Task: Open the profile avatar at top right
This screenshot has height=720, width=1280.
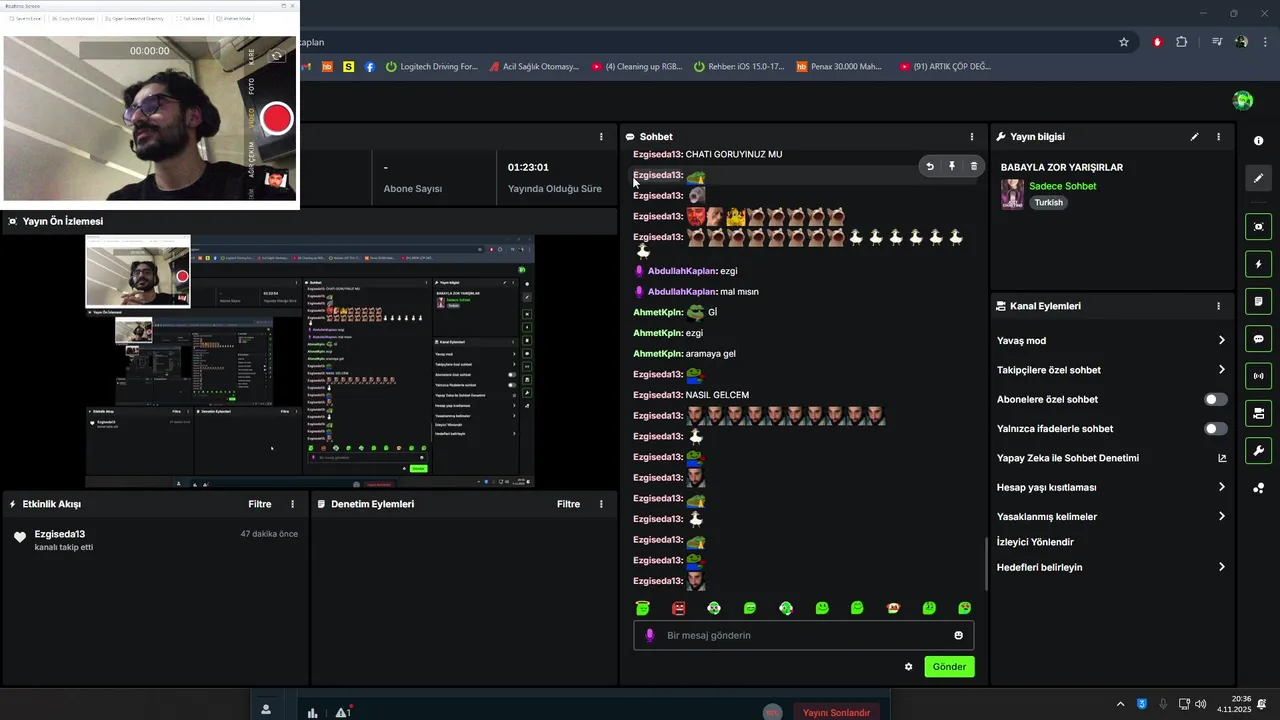Action: 1243,100
